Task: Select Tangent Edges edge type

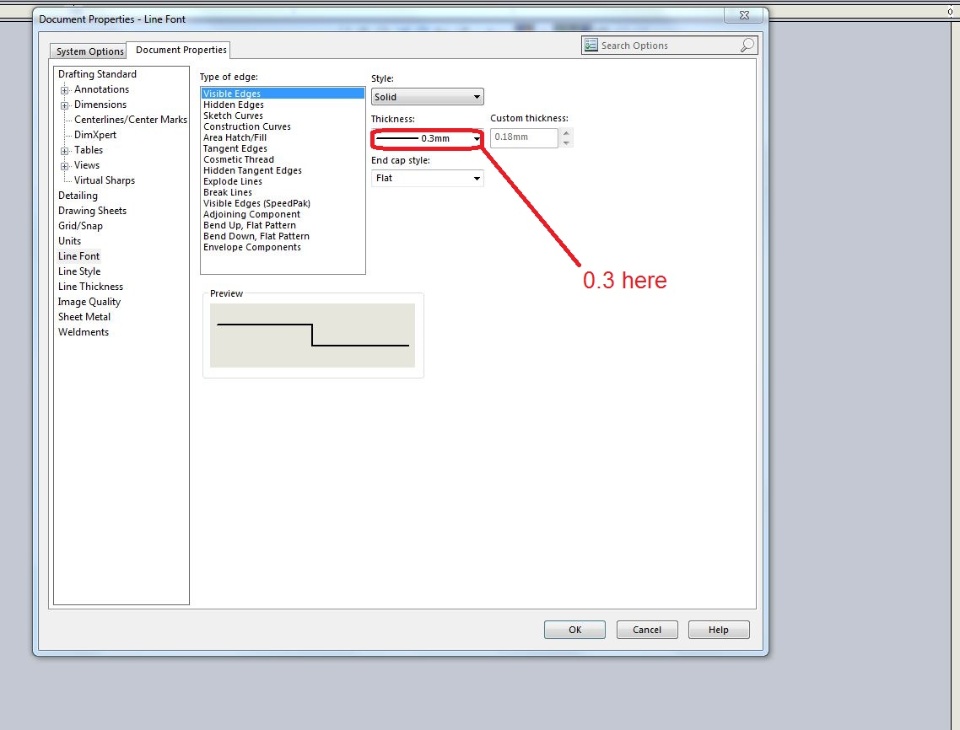Action: (235, 149)
